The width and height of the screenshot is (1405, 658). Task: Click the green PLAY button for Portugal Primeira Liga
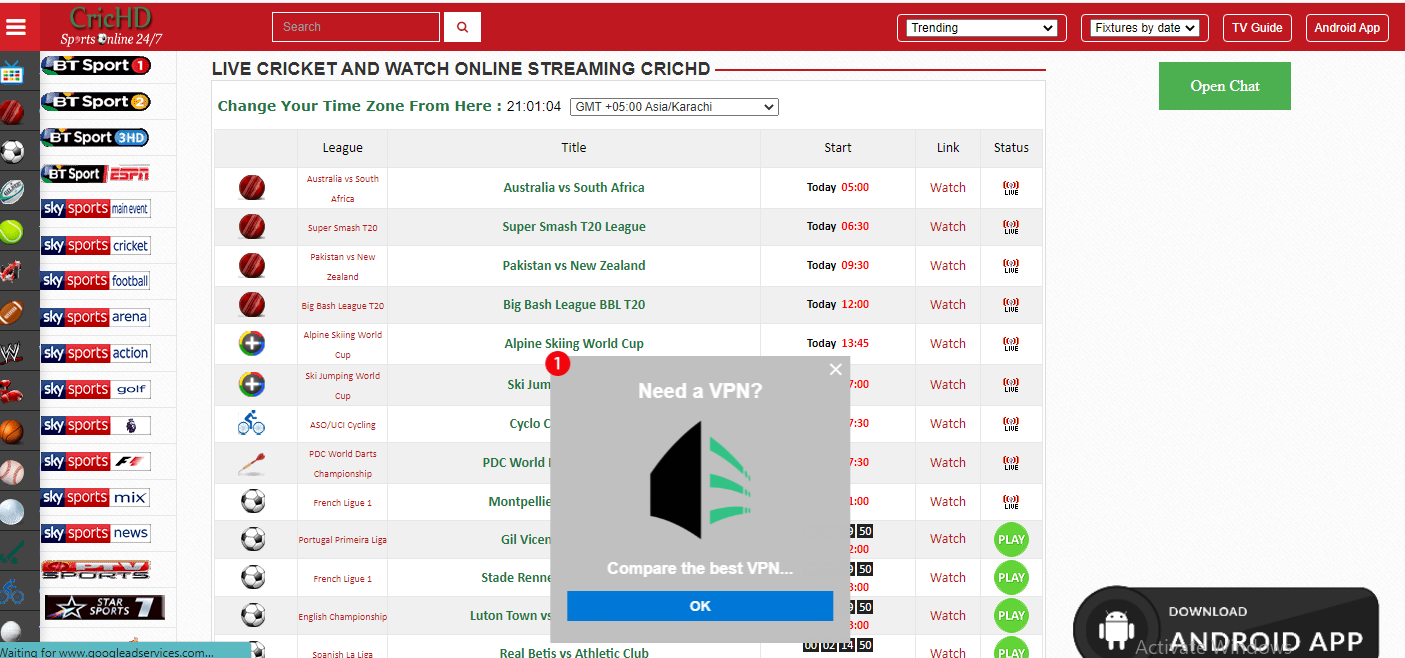[1011, 540]
